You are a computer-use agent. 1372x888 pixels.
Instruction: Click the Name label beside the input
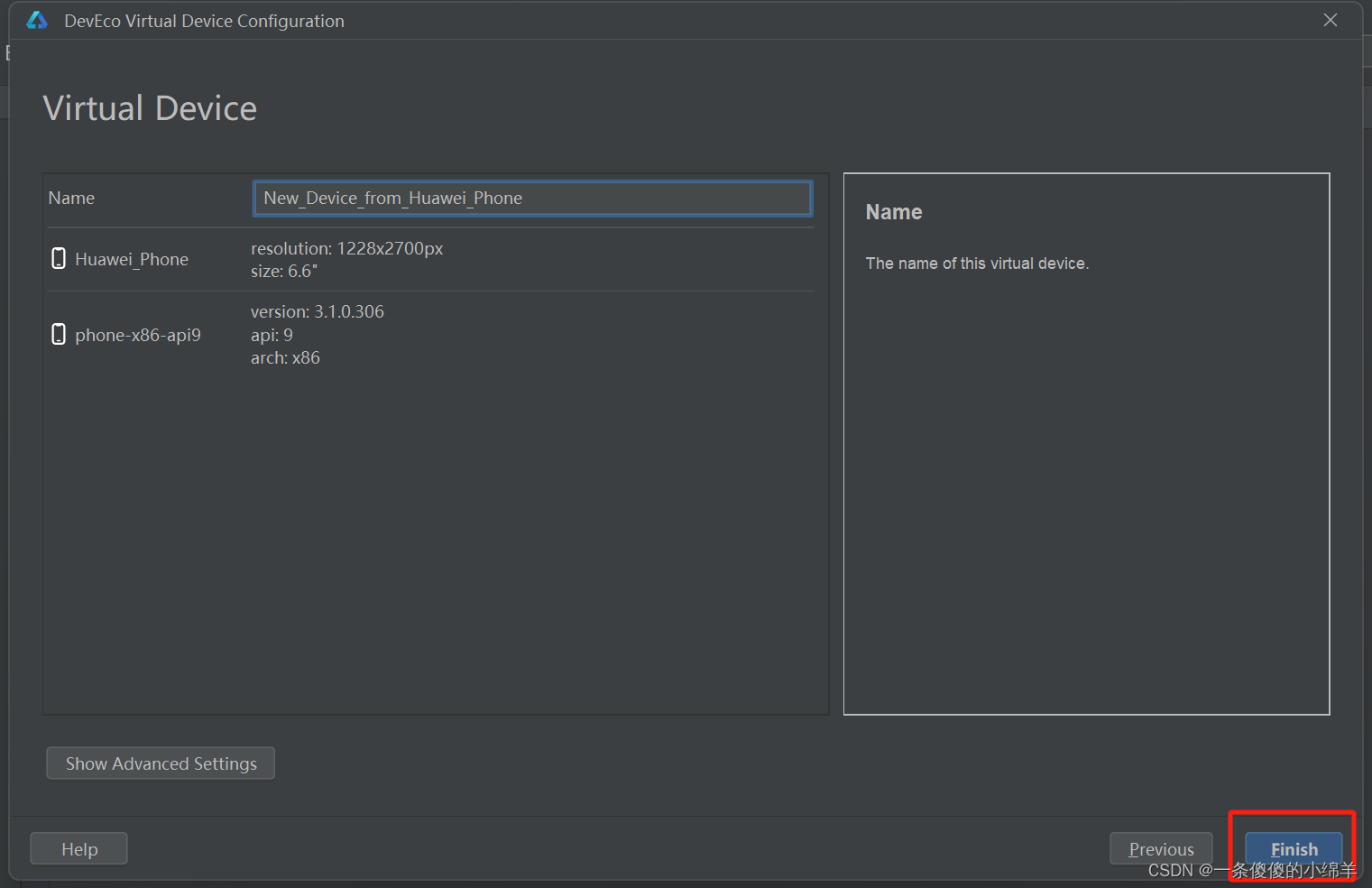[x=71, y=198]
